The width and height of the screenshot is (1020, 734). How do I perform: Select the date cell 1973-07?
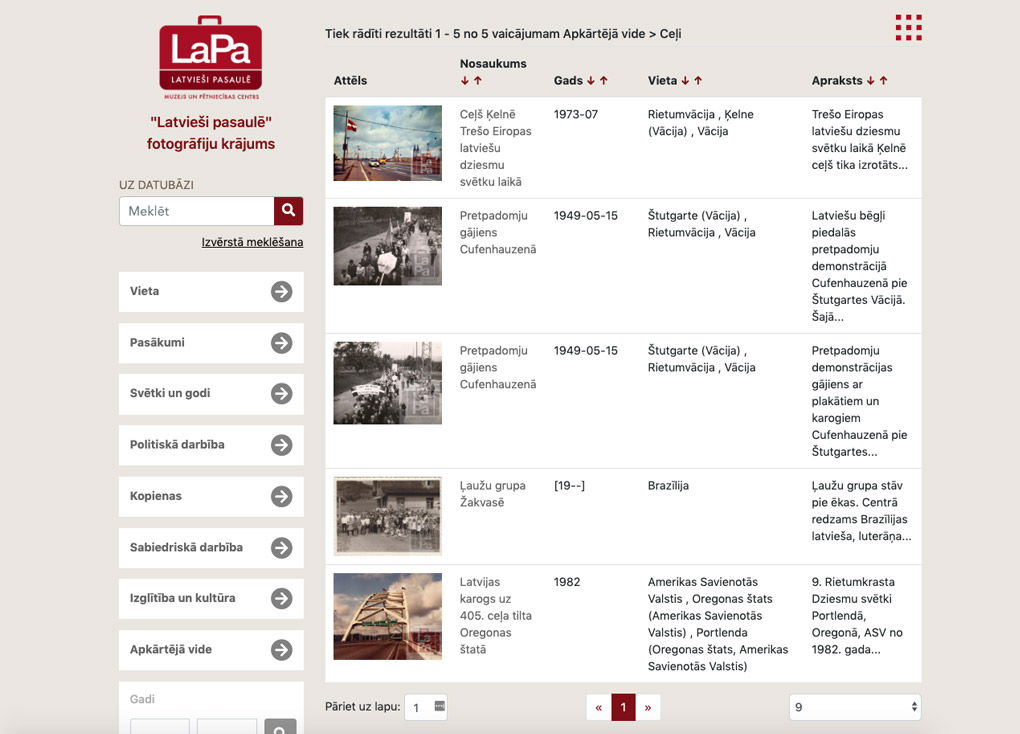(576, 114)
